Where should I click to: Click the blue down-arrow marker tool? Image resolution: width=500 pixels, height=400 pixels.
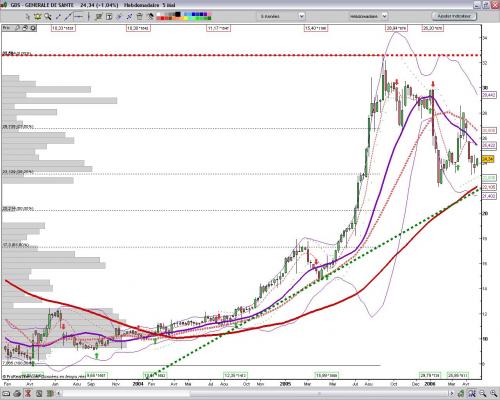pos(129,16)
